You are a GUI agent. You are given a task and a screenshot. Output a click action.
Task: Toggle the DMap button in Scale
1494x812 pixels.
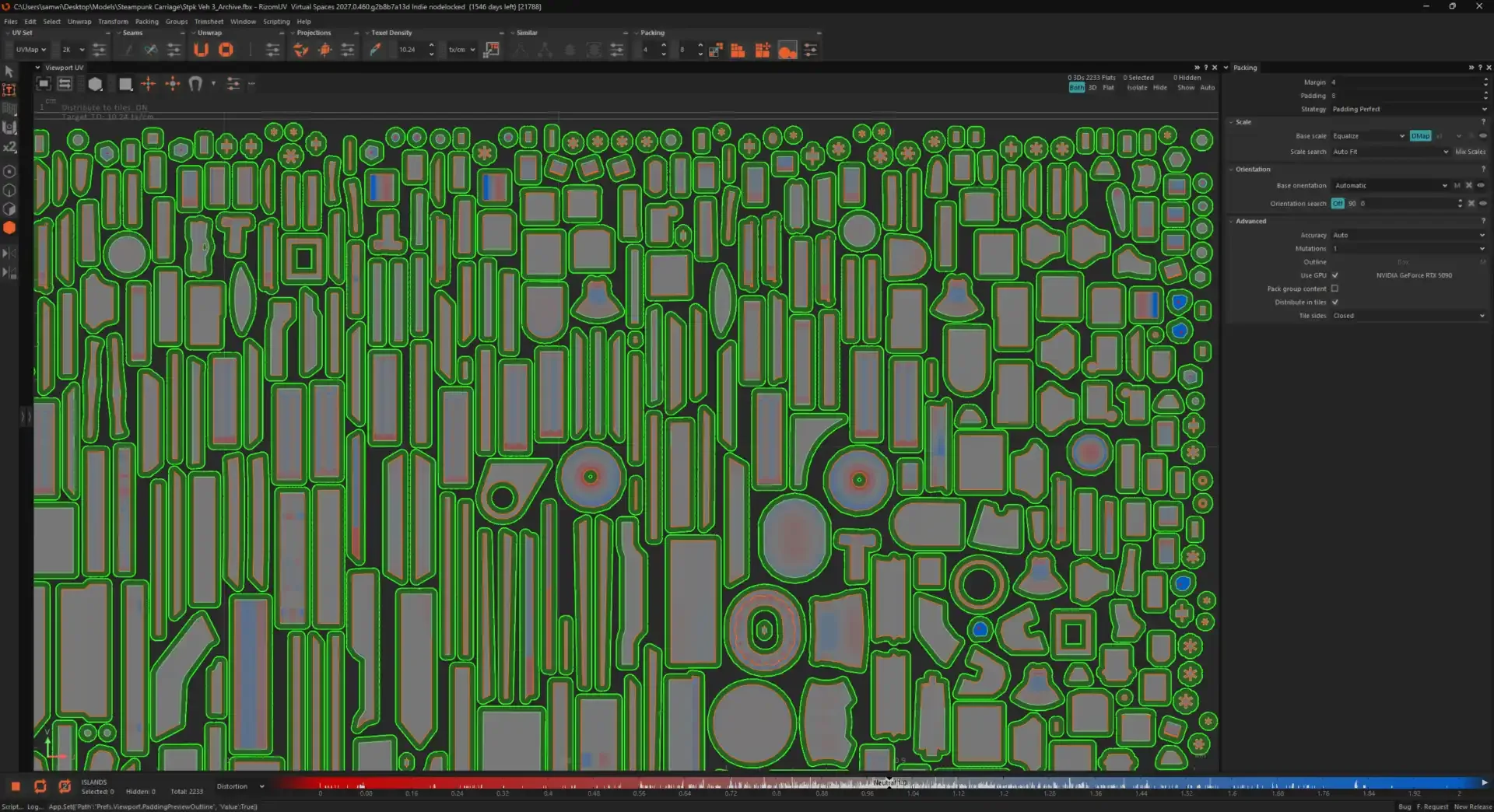[1420, 136]
